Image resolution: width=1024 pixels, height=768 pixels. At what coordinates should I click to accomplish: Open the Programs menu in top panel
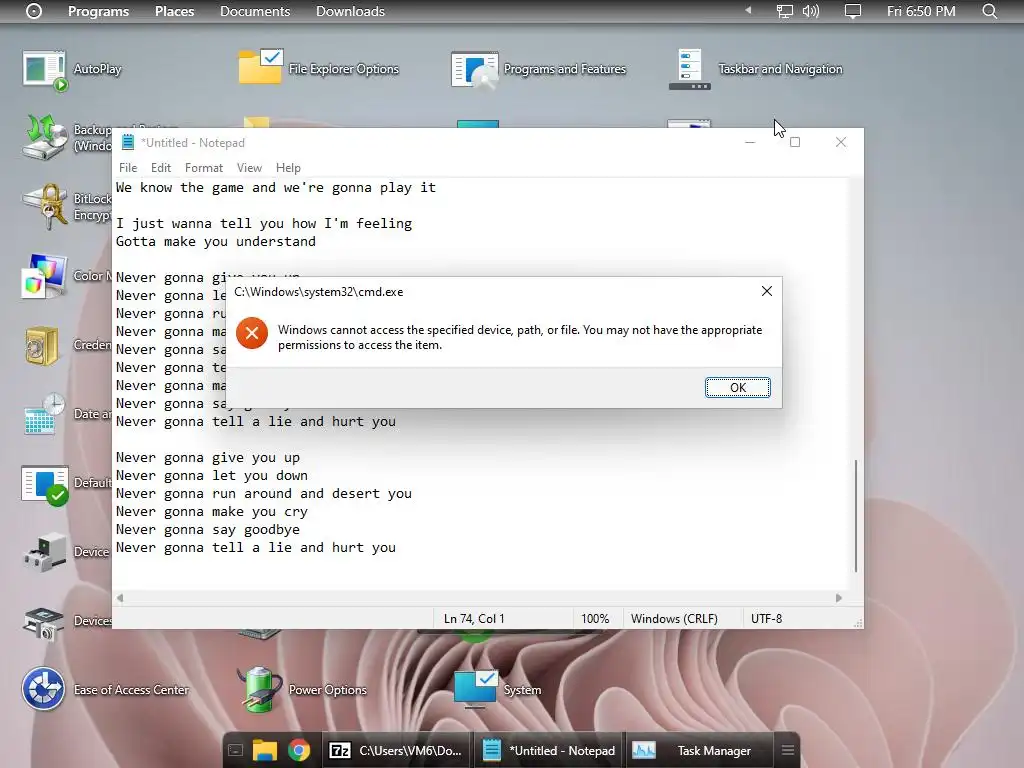99,11
